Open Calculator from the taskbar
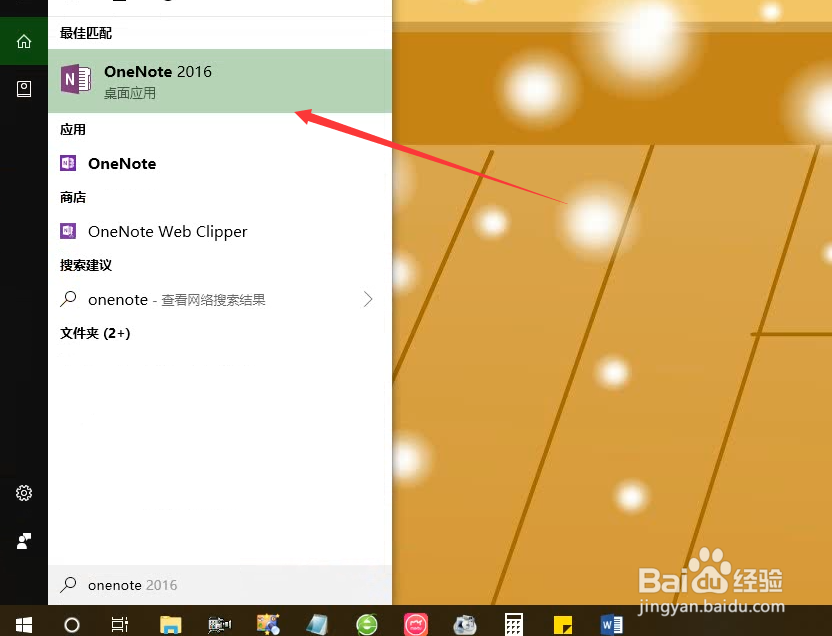Viewport: 832px width, 636px height. tap(513, 625)
